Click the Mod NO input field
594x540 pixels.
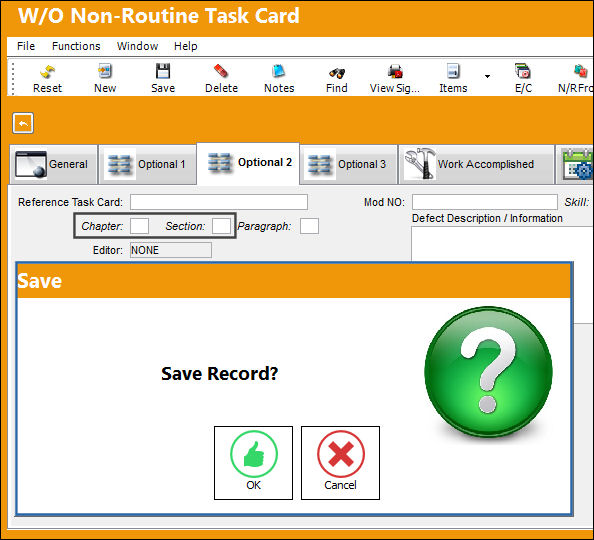485,202
